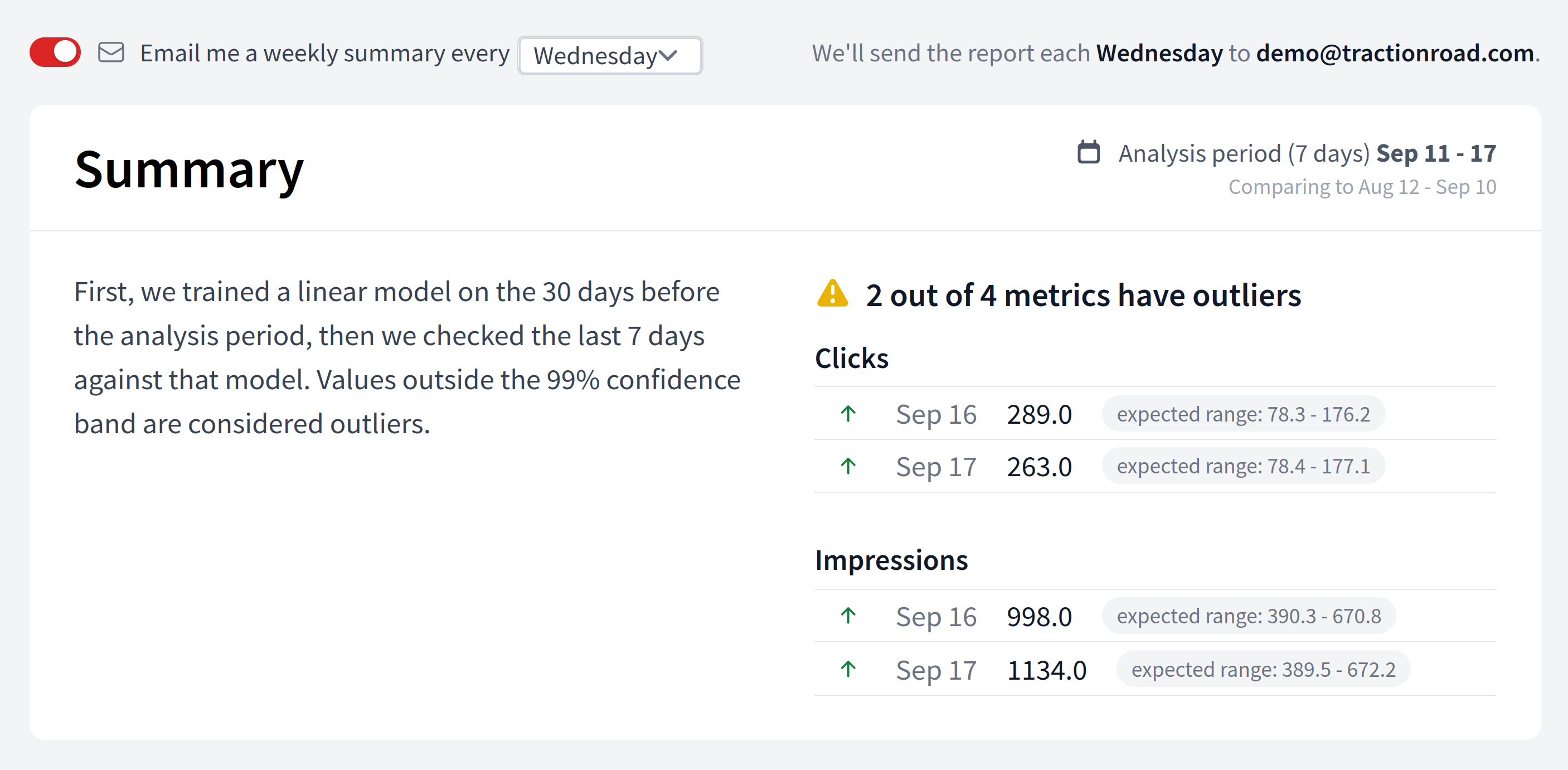Click the green up arrow for Sep 16 Clicks
Screen dimensions: 1568x770
[847, 414]
